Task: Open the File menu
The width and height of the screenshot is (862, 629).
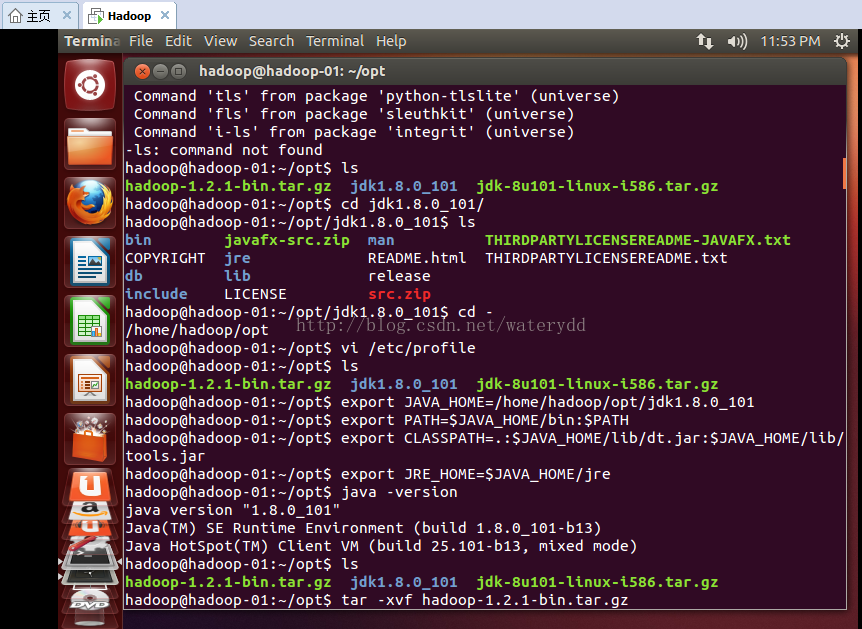Action: coord(141,41)
